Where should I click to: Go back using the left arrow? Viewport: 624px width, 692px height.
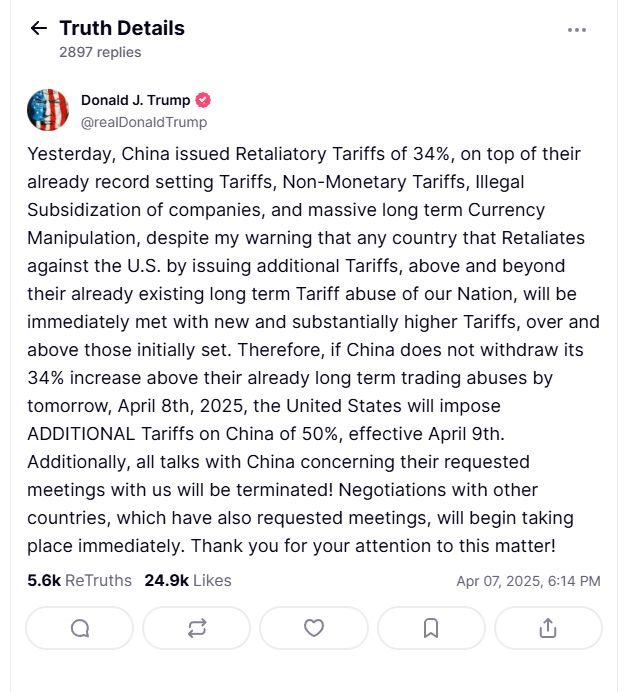(38, 28)
